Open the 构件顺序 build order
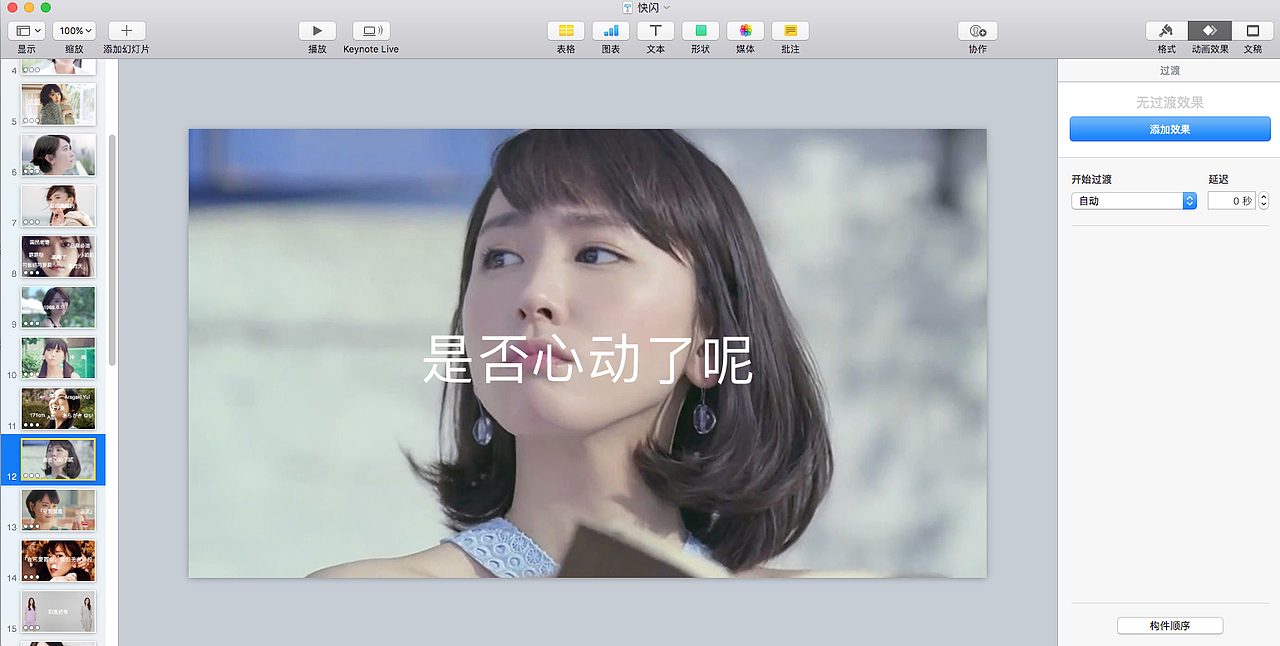This screenshot has height=646, width=1280. pyautogui.click(x=1169, y=625)
